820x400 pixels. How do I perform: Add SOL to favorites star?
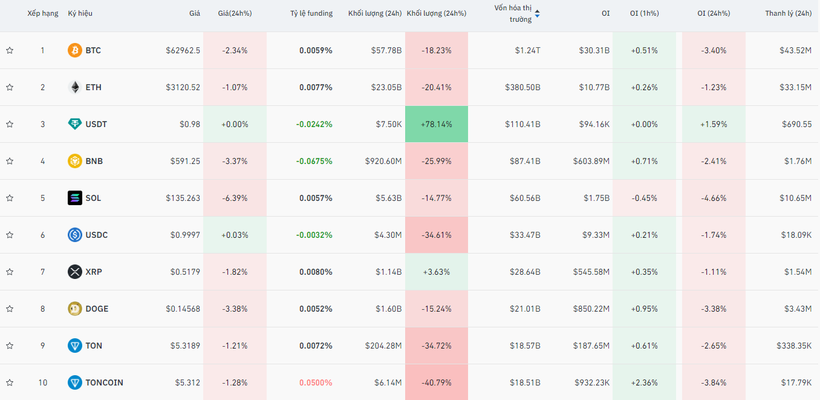(x=9, y=198)
